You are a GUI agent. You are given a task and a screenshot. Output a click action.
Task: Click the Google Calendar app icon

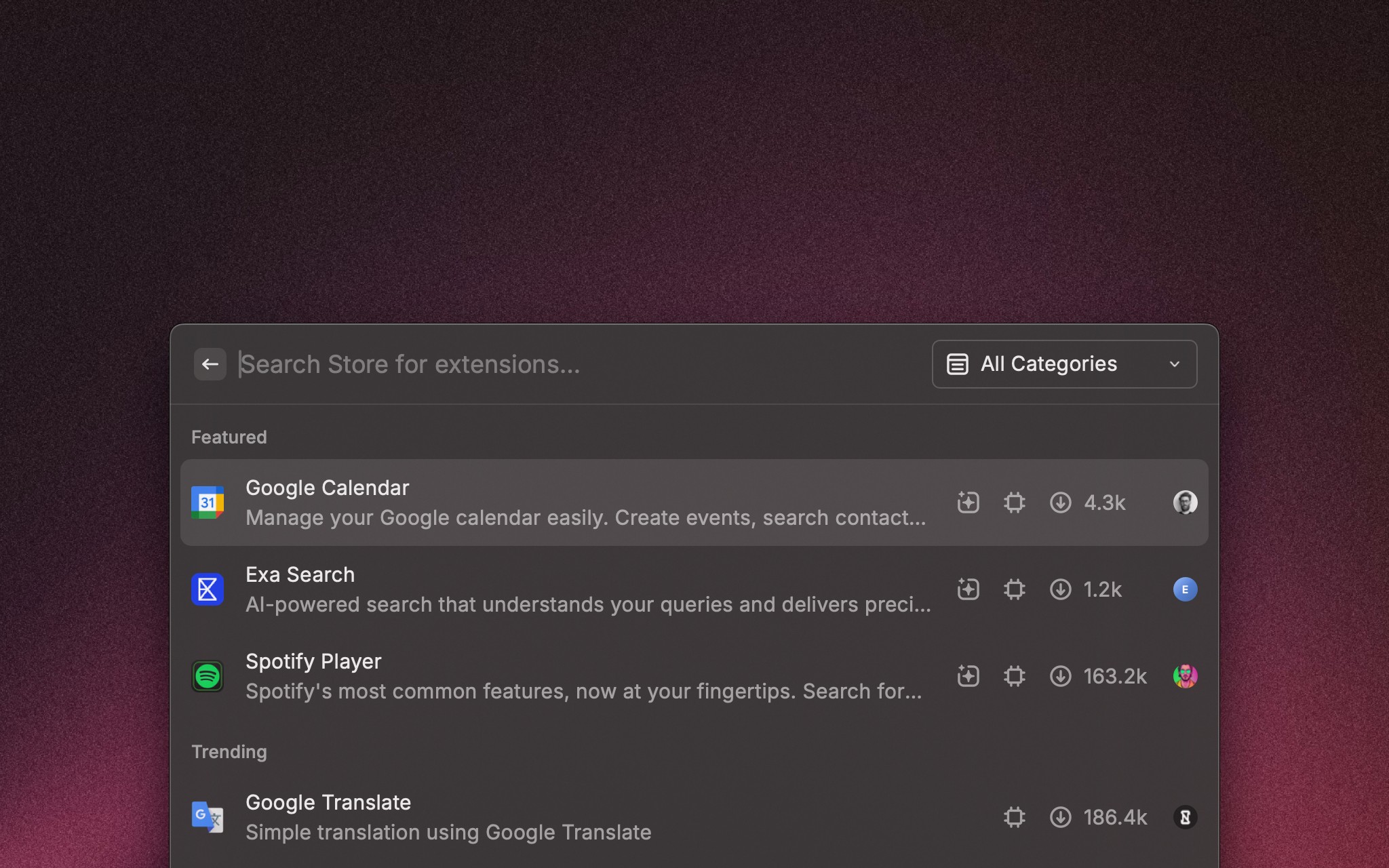(208, 502)
